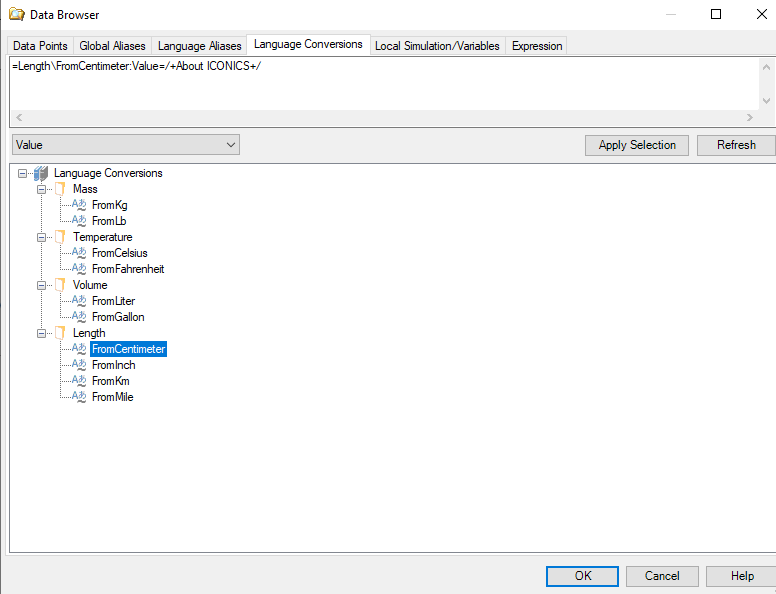Click the FromLiter conversion icon
The height and width of the screenshot is (594, 776).
pyautogui.click(x=80, y=301)
